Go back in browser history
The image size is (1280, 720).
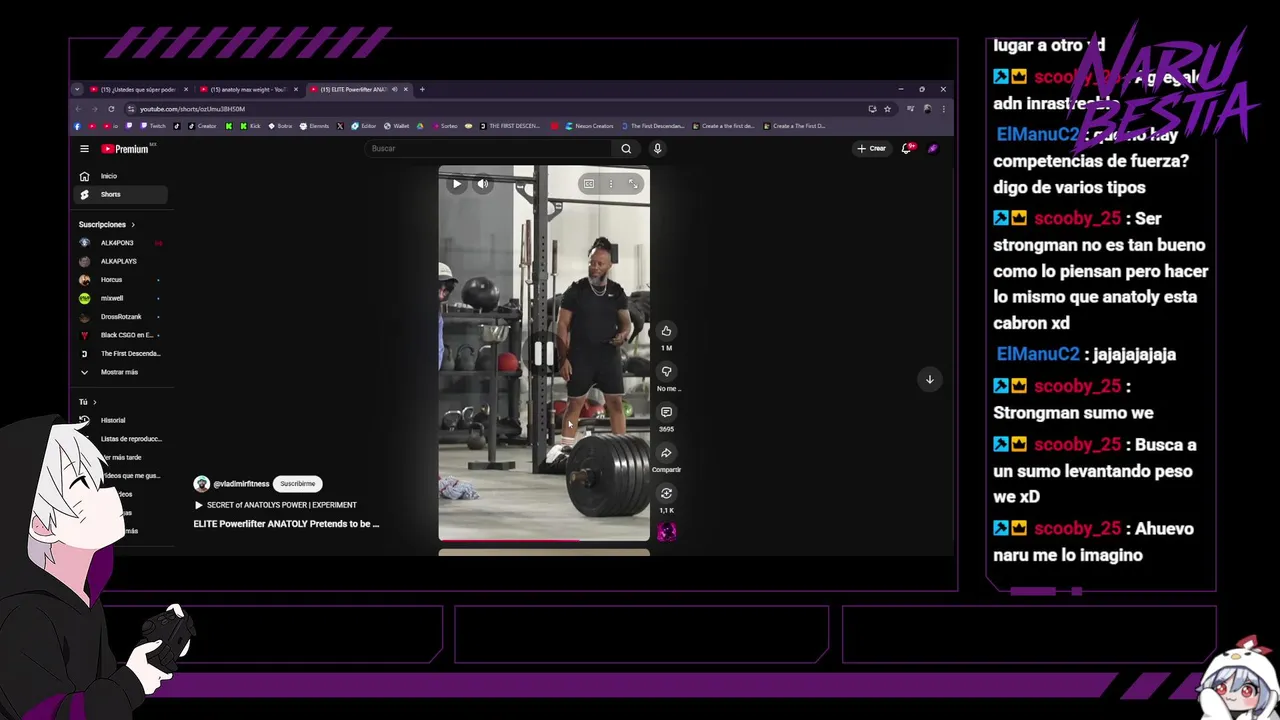78,109
